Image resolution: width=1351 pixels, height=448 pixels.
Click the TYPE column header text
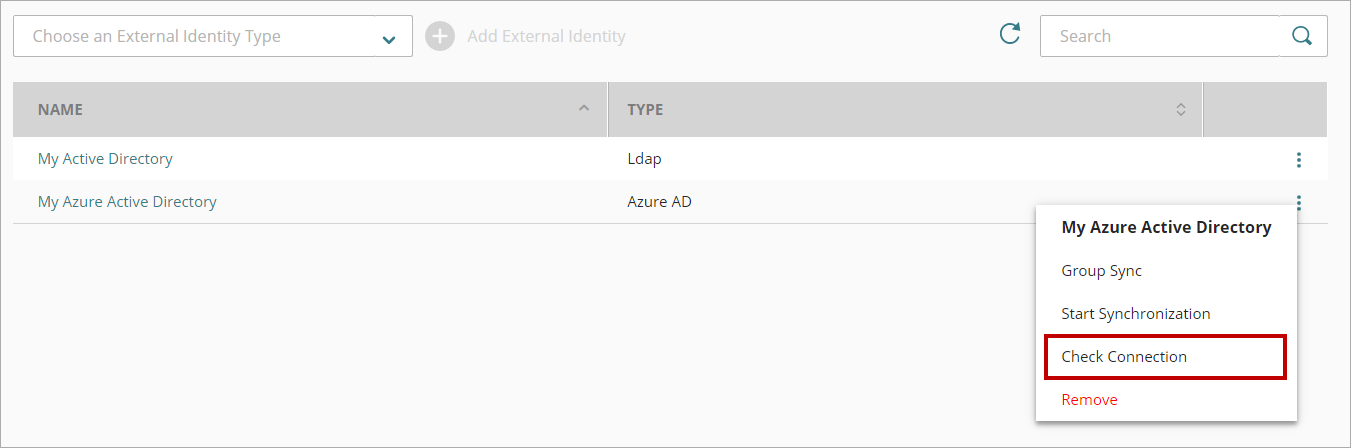point(645,110)
